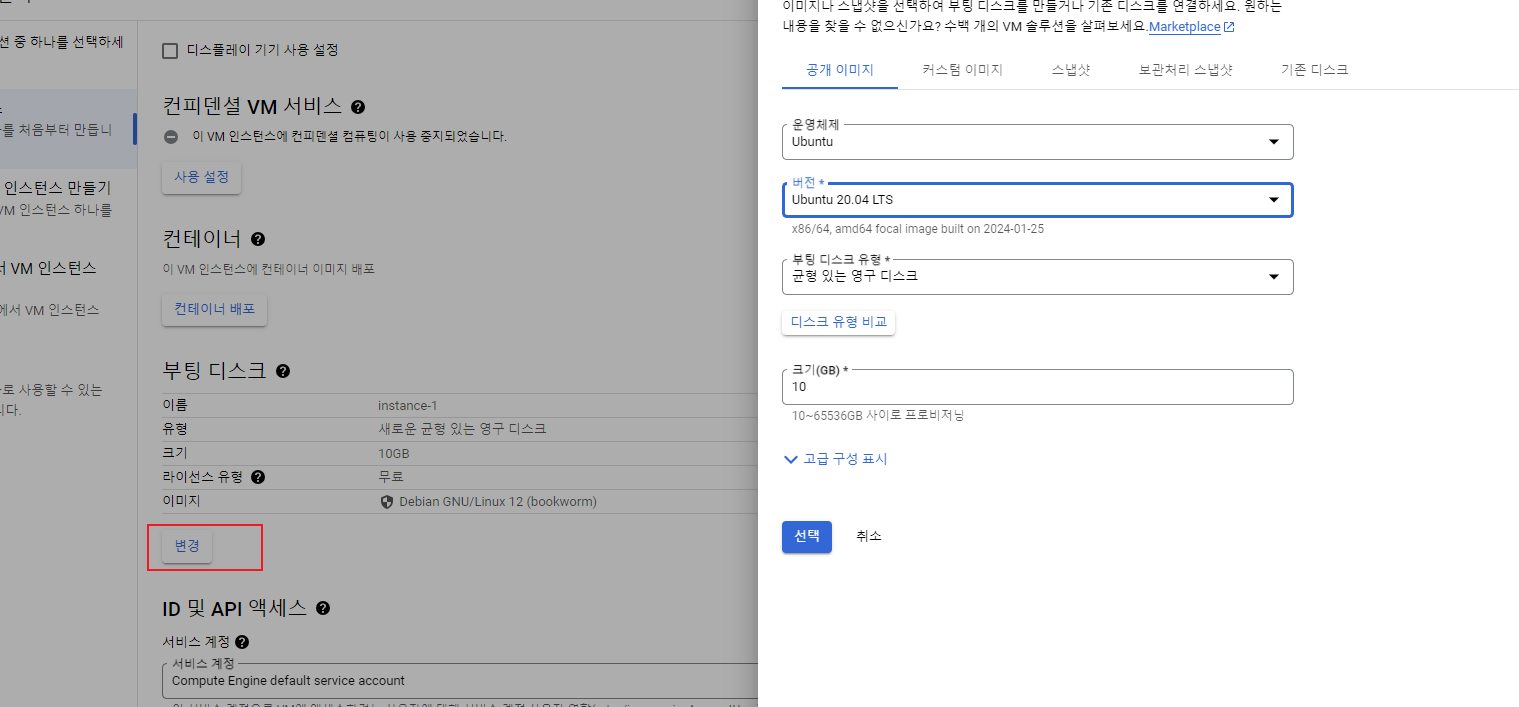
Task: Switch to the 스냅샷 tab
Action: click(1071, 70)
